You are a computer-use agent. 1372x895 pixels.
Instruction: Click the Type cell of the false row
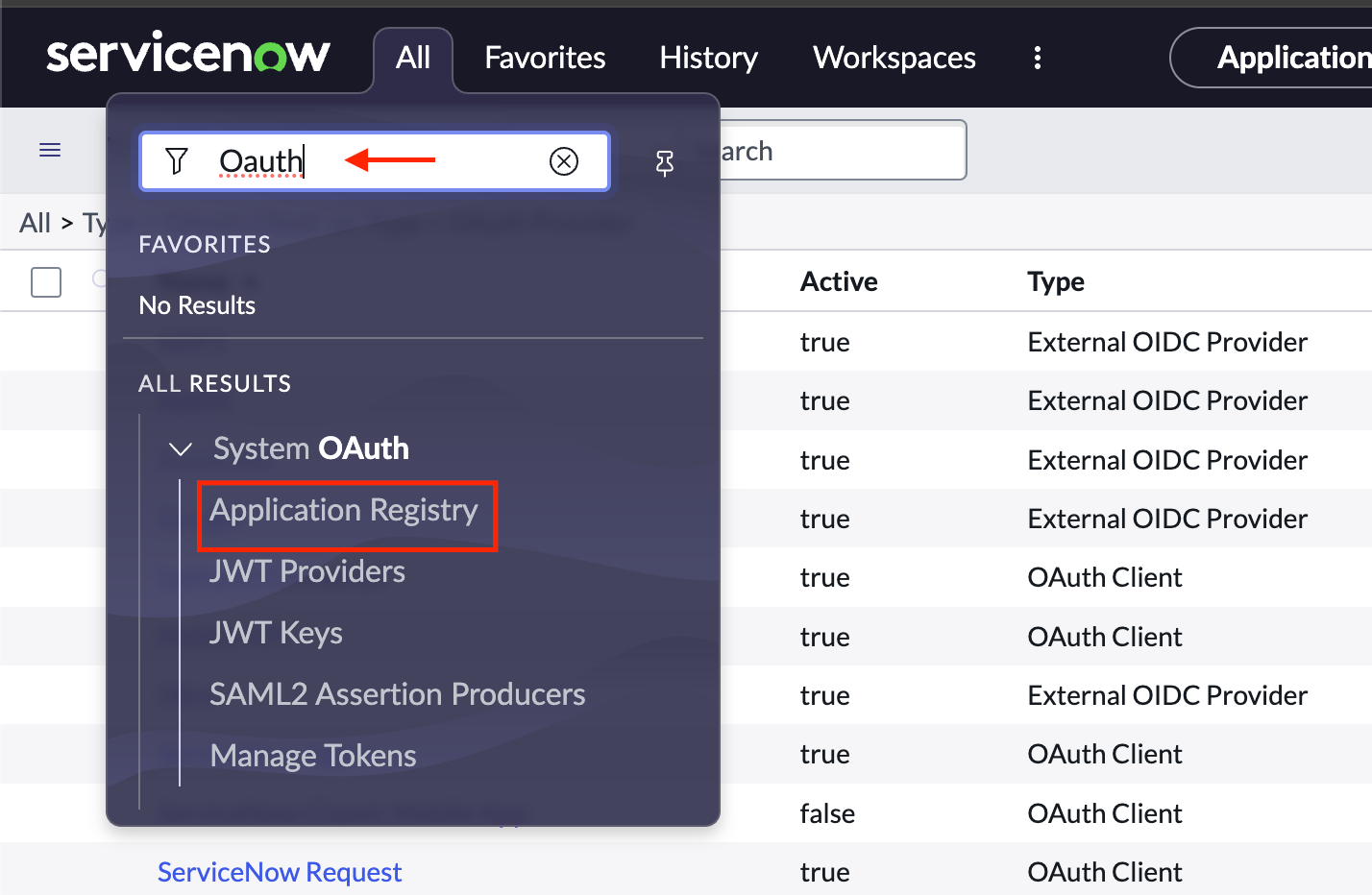click(x=1105, y=813)
